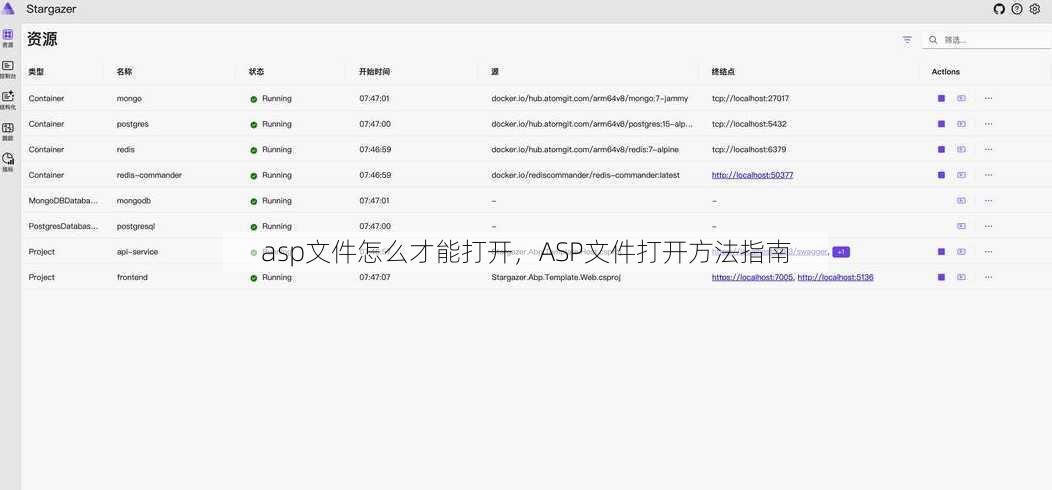Open more actions menu for mongodb
Screen dimensions: 1052x490
[x=988, y=200]
